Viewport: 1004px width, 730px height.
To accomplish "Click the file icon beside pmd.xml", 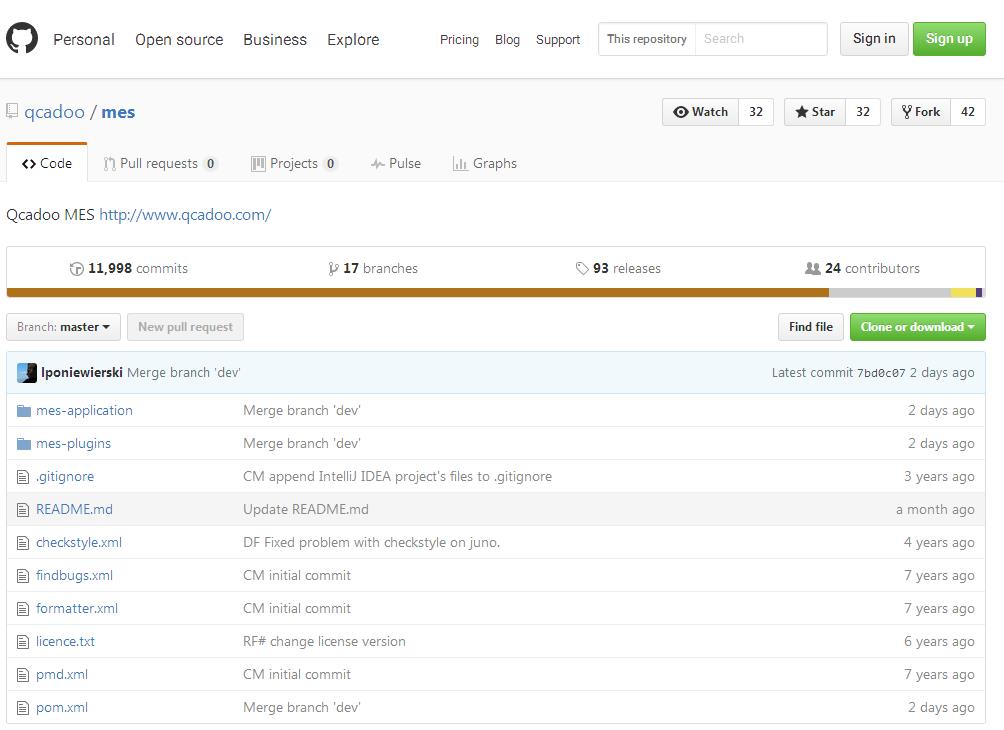I will [23, 675].
